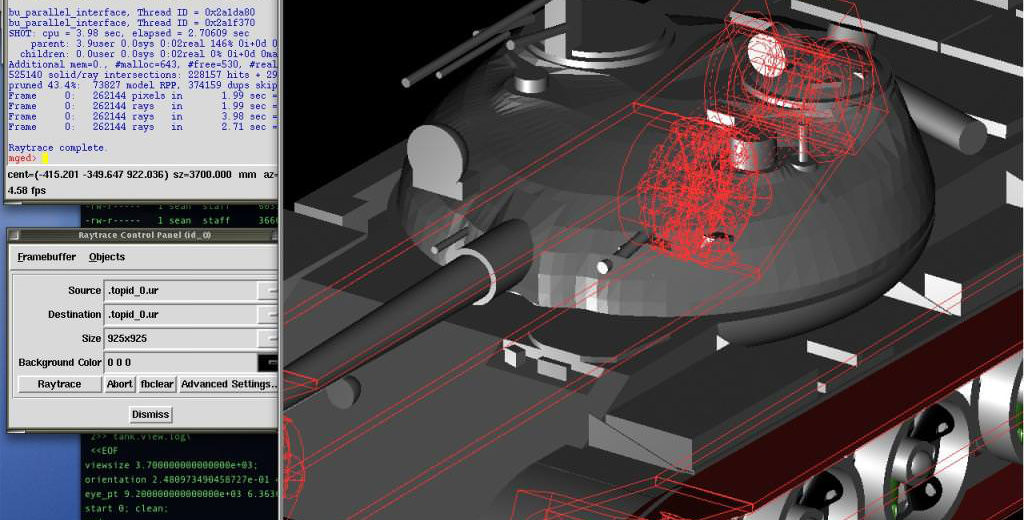Open the black Background Color swatch
Viewport: 1024px width, 520px height.
coord(267,363)
